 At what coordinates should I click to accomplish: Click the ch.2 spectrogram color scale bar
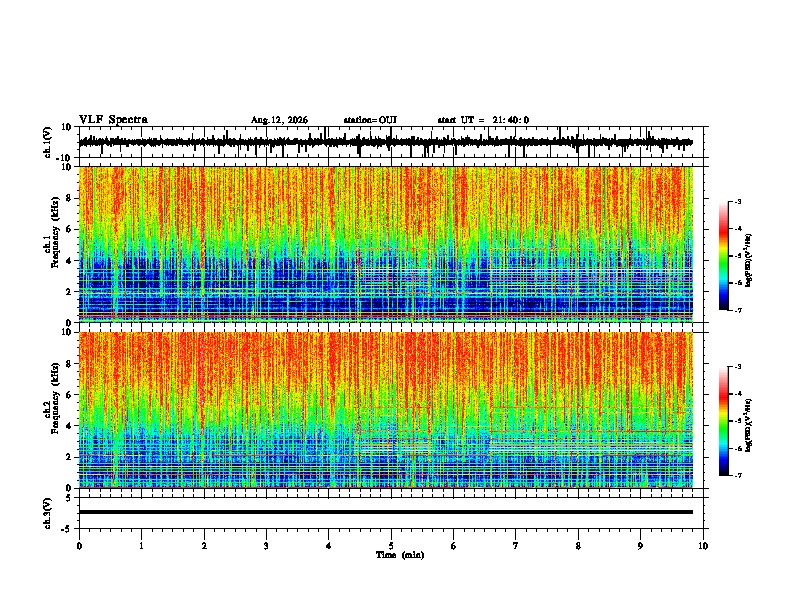pos(723,421)
